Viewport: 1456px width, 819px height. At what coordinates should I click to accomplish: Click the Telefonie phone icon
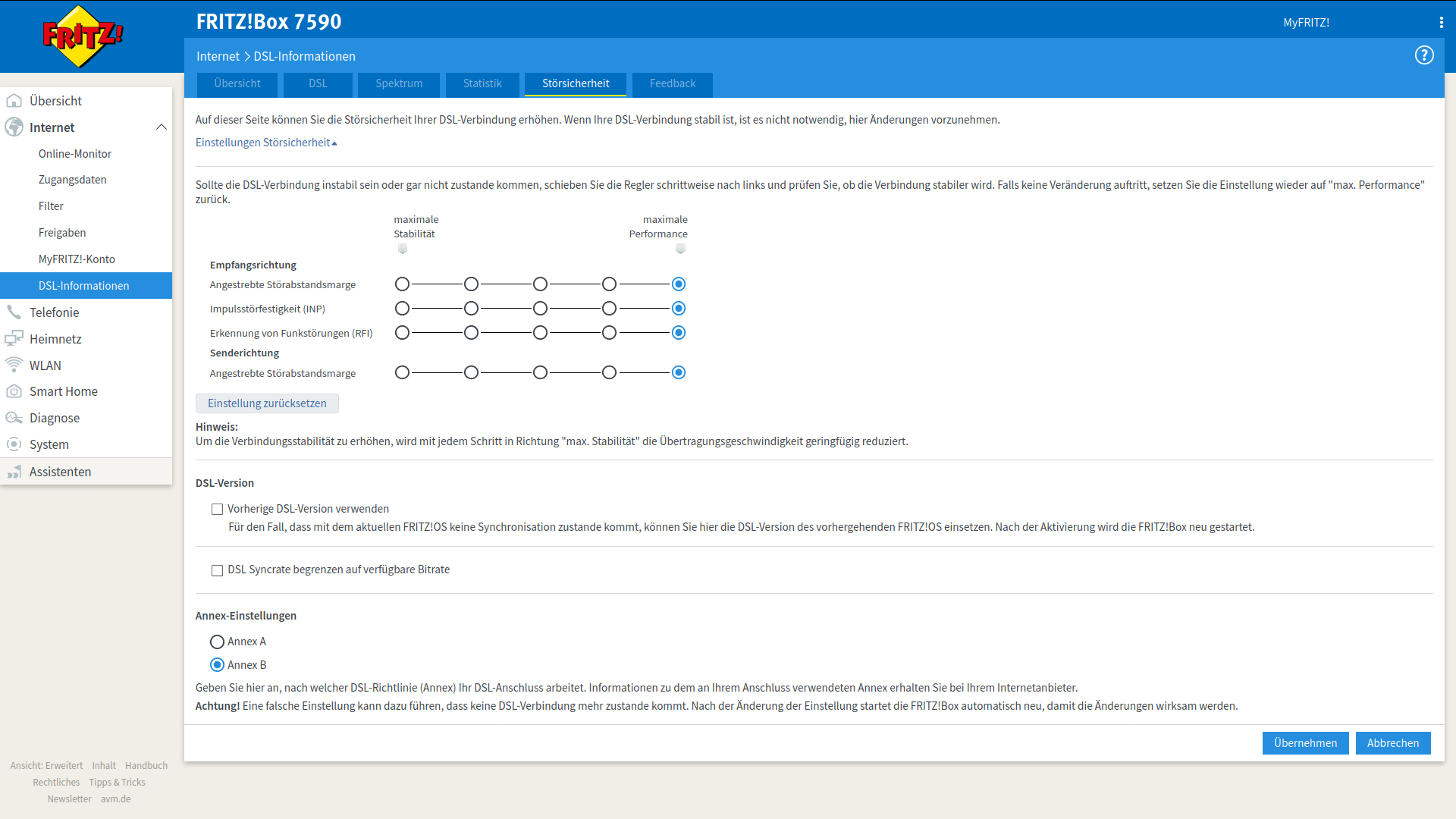click(14, 312)
